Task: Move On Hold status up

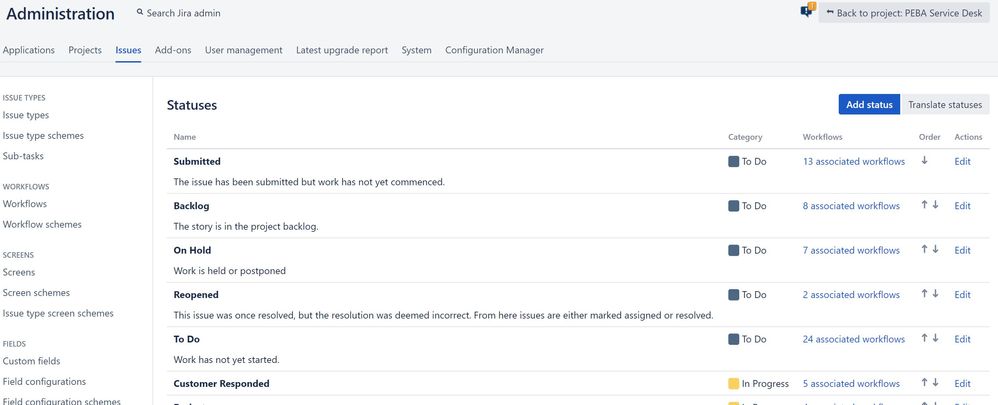Action: click(924, 250)
